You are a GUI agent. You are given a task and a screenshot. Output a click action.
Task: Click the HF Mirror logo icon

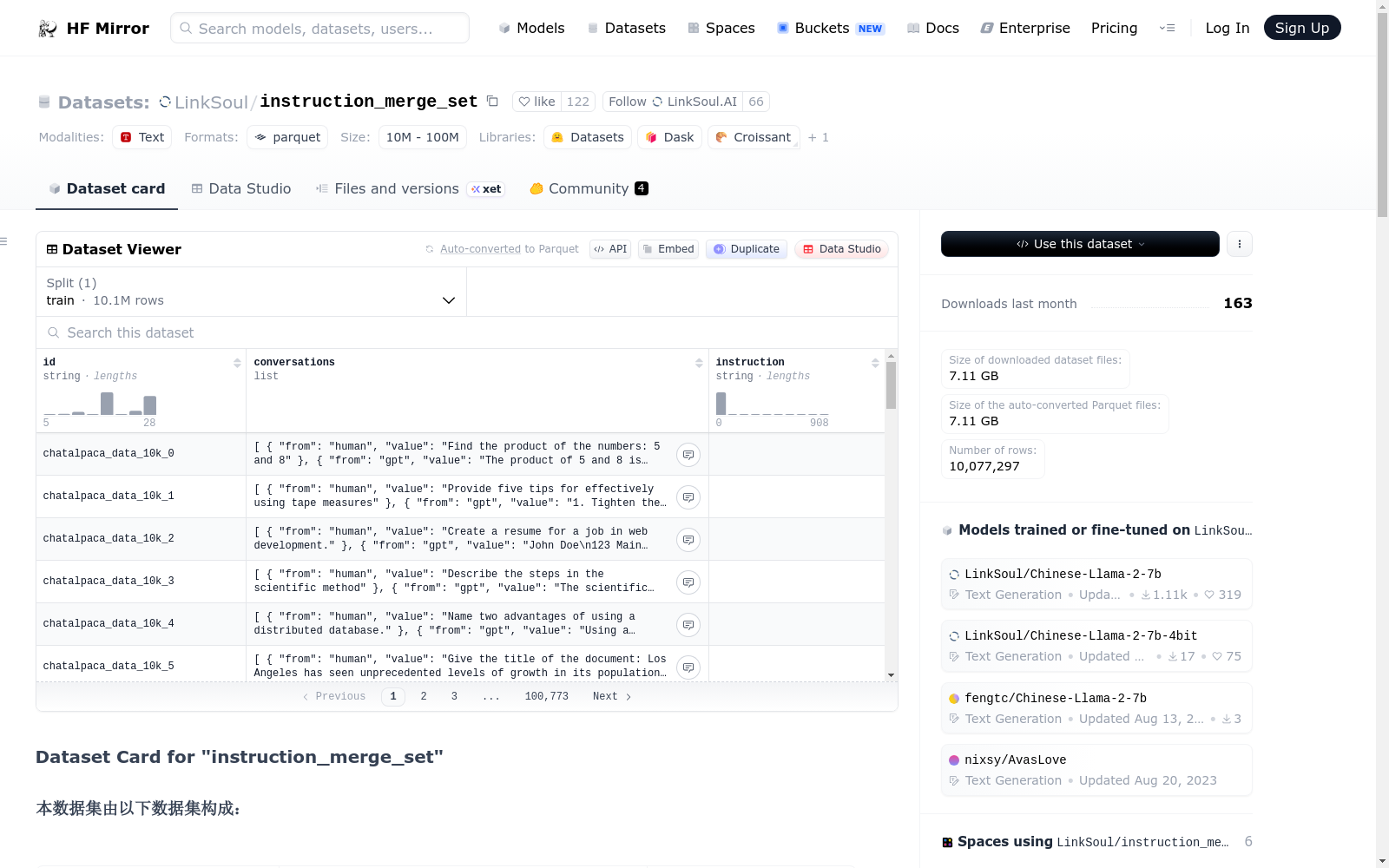click(x=48, y=29)
